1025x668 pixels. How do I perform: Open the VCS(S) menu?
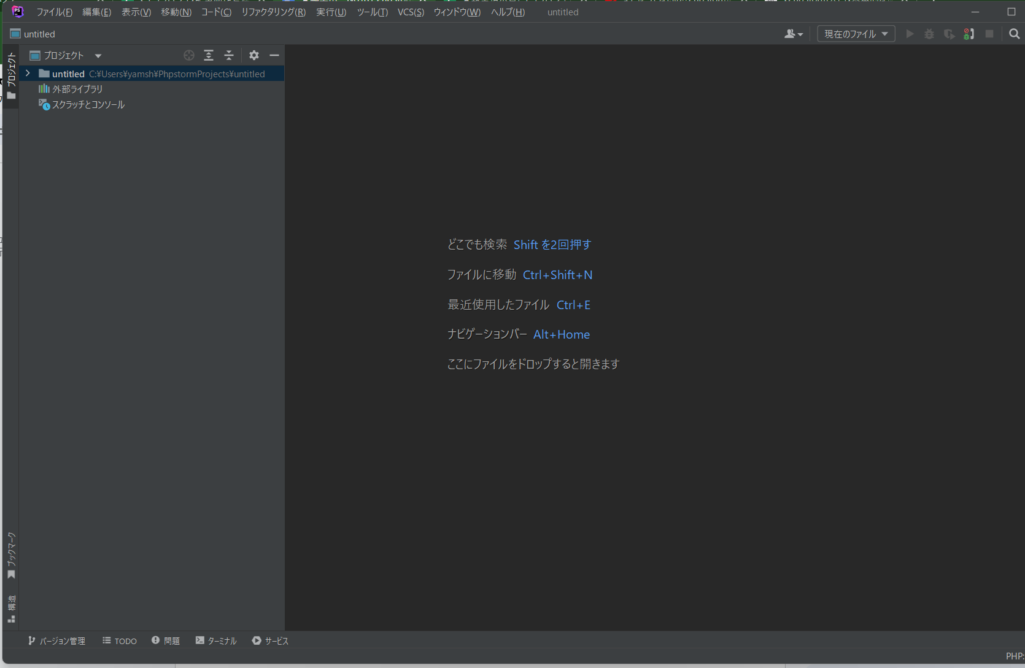click(x=411, y=12)
